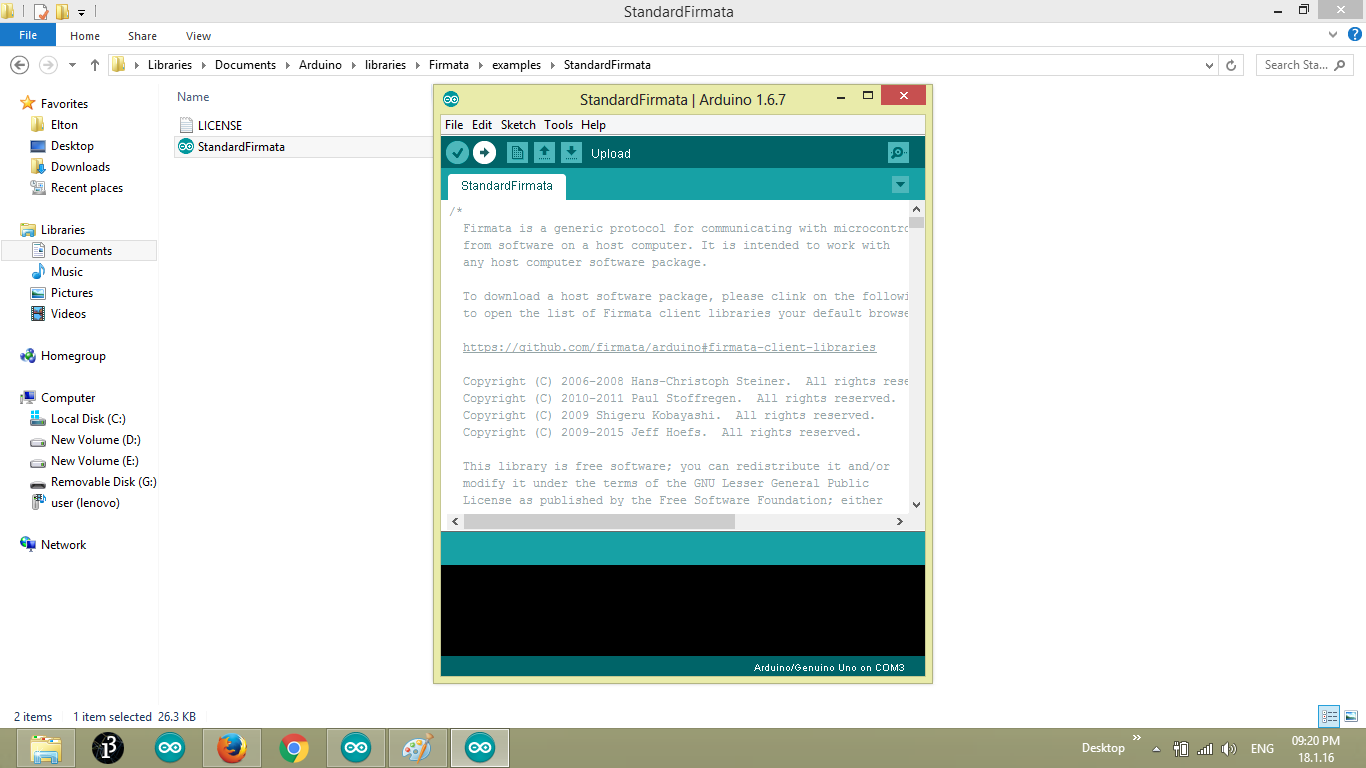Open the Arduino Edit menu
Screen dimensions: 1366x768
point(482,125)
